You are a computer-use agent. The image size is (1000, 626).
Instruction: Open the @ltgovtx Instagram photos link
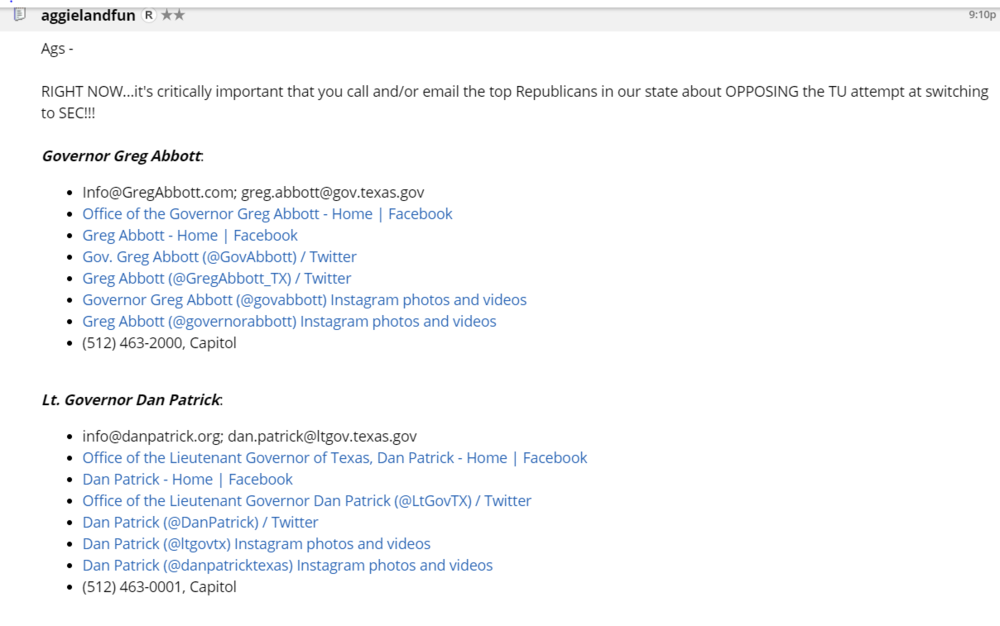point(256,543)
